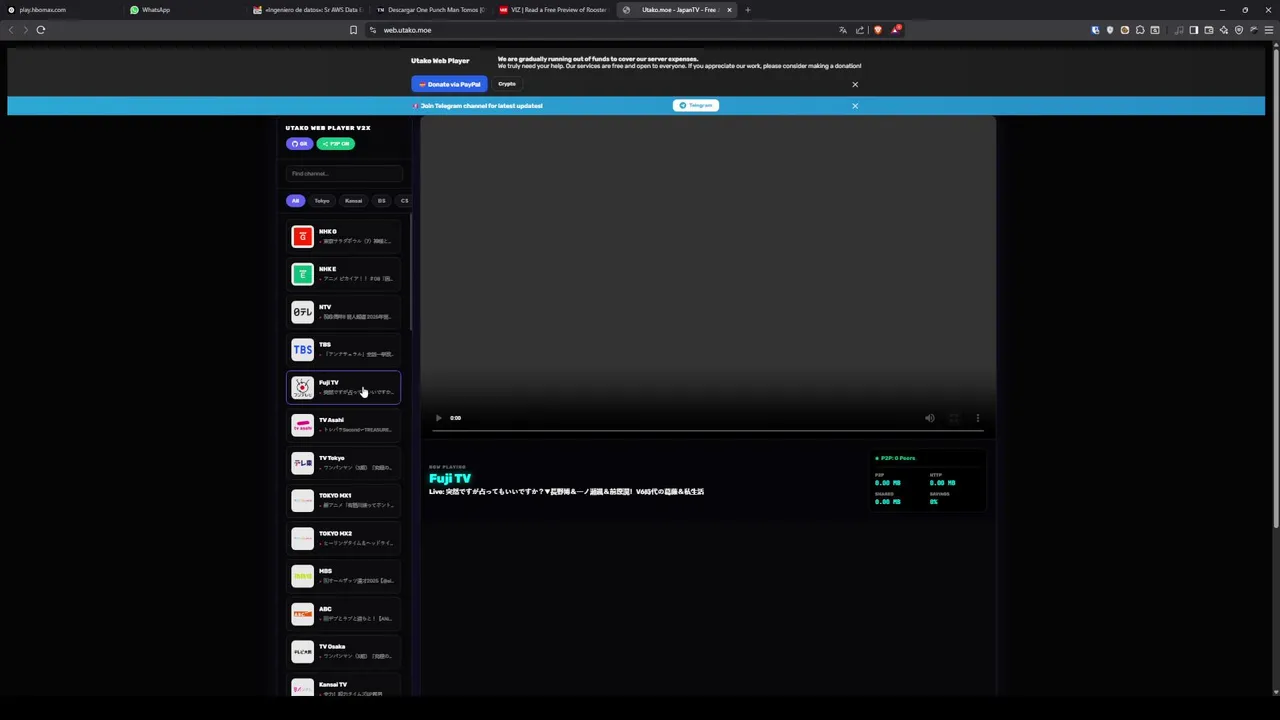This screenshot has height=720, width=1280.
Task: Toggle the P2P ON switch
Action: click(337, 144)
